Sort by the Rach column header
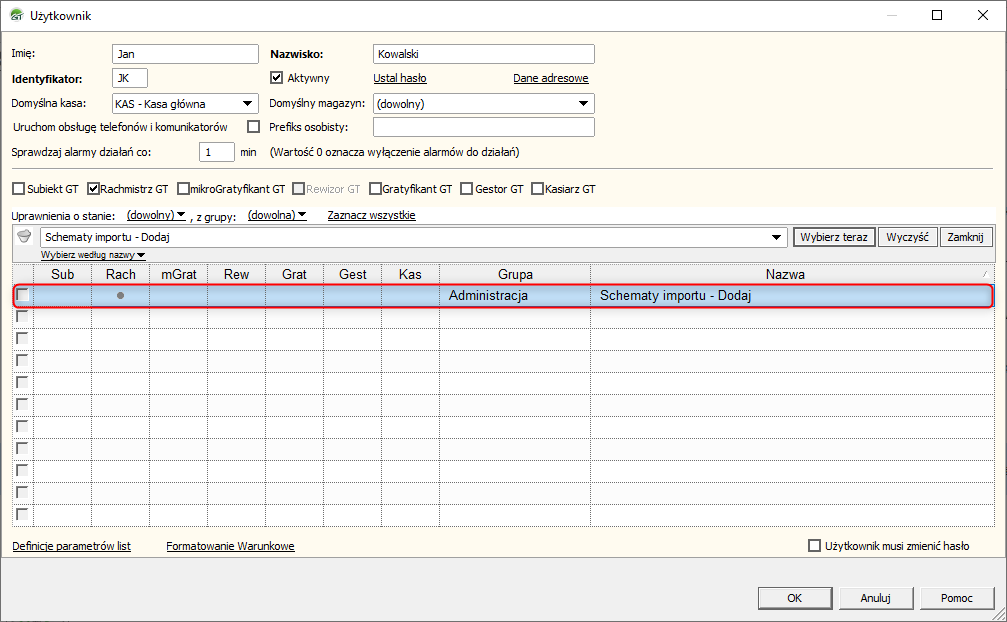 121,274
